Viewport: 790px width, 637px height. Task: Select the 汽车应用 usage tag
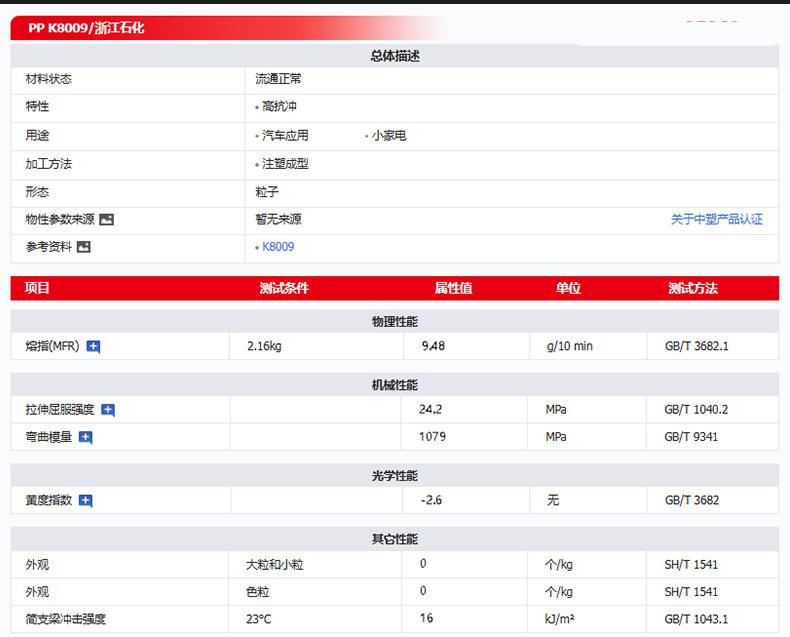pos(285,135)
